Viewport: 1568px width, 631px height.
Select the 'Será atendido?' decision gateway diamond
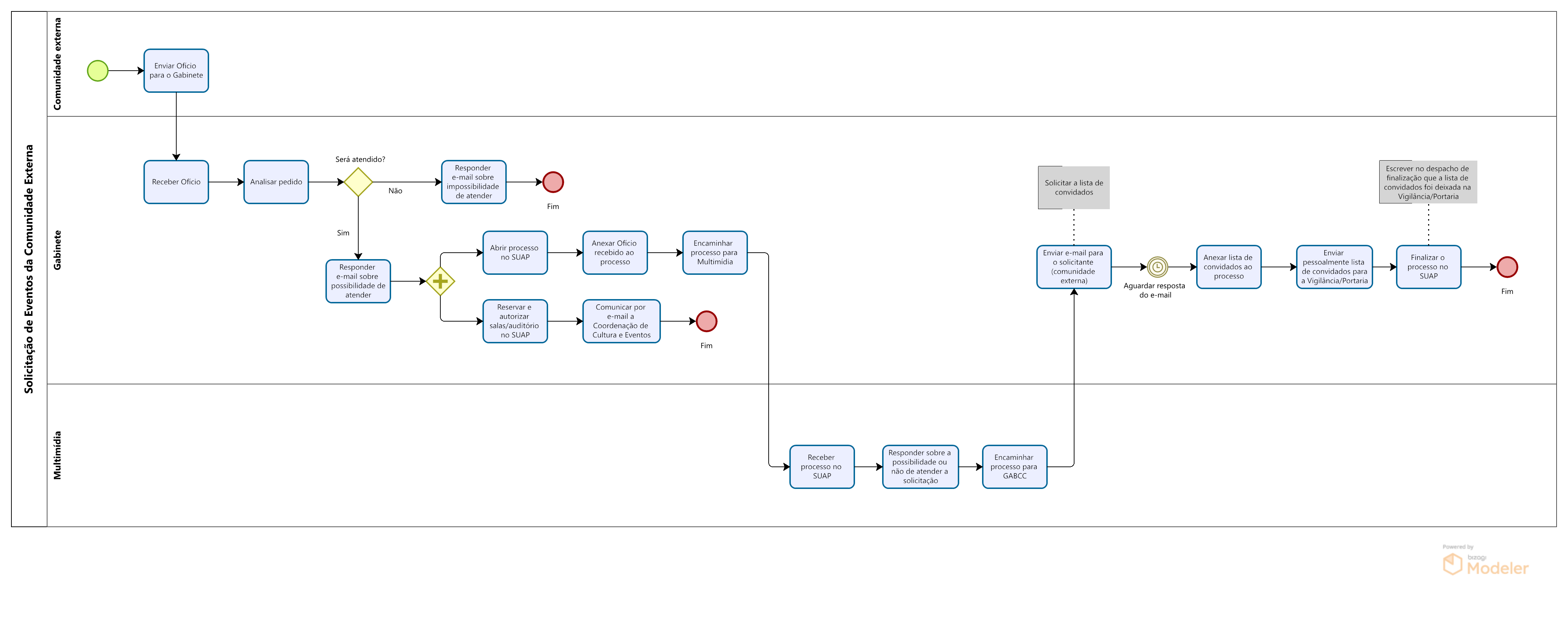click(358, 182)
